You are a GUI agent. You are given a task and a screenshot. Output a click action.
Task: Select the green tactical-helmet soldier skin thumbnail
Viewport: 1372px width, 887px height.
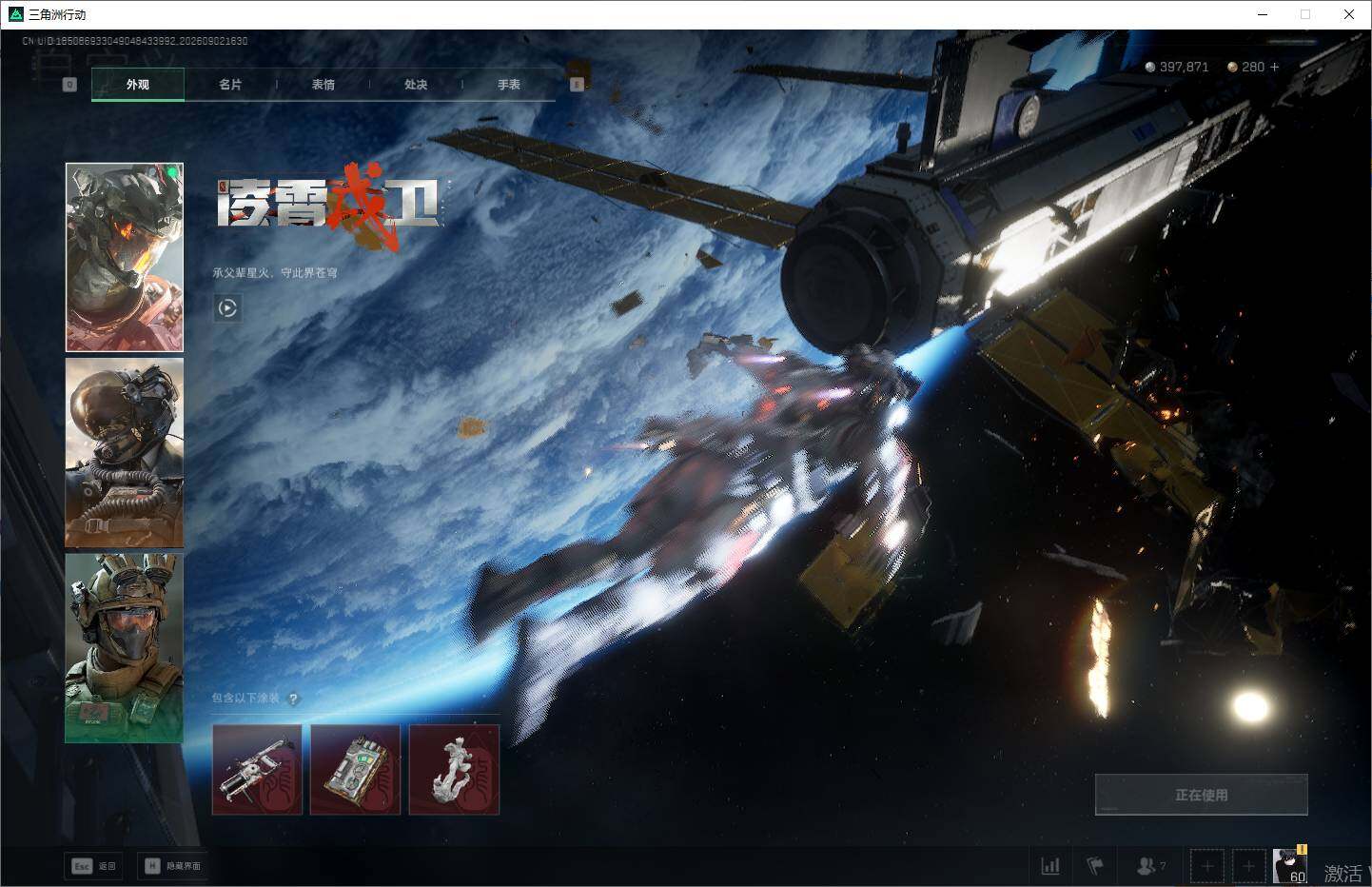coord(125,648)
